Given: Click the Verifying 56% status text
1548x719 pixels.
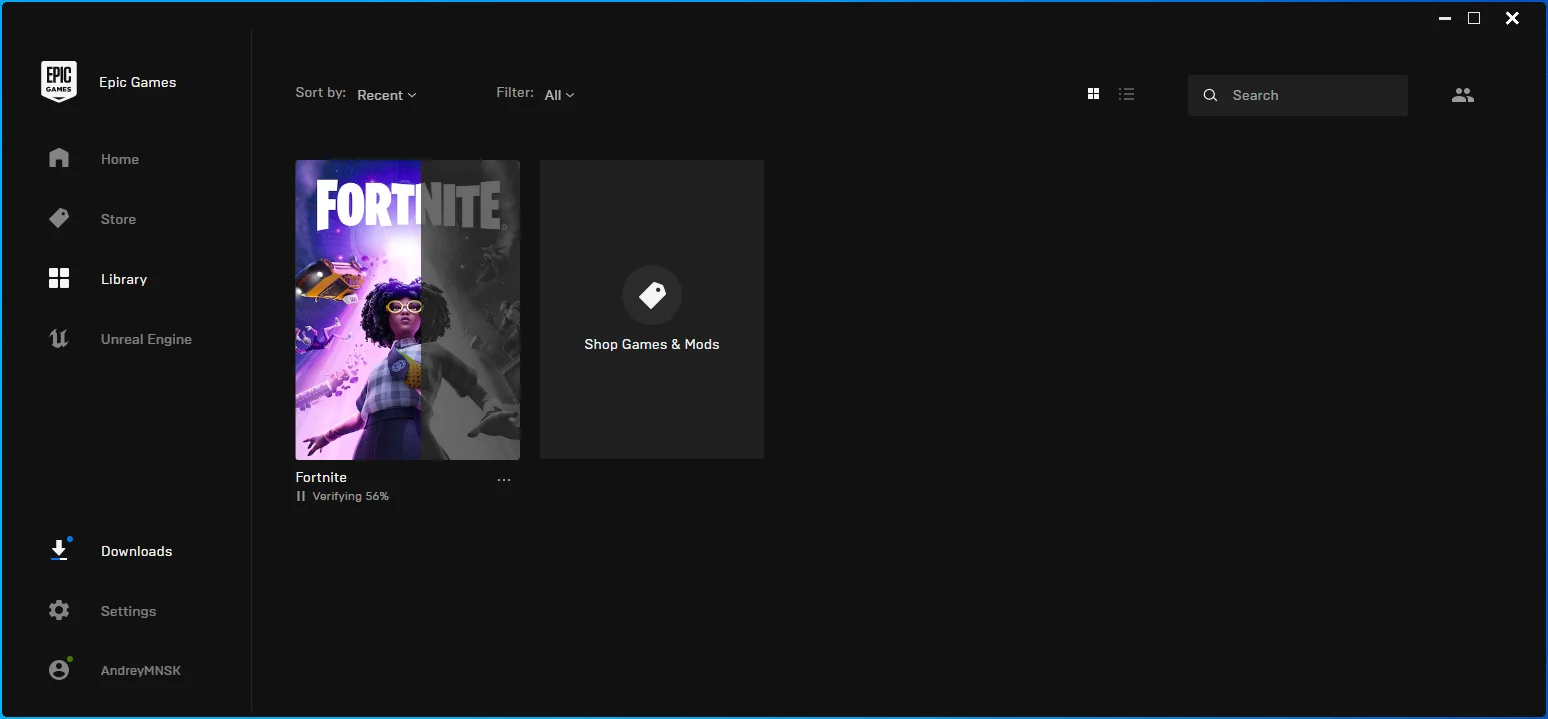Looking at the screenshot, I should (350, 496).
